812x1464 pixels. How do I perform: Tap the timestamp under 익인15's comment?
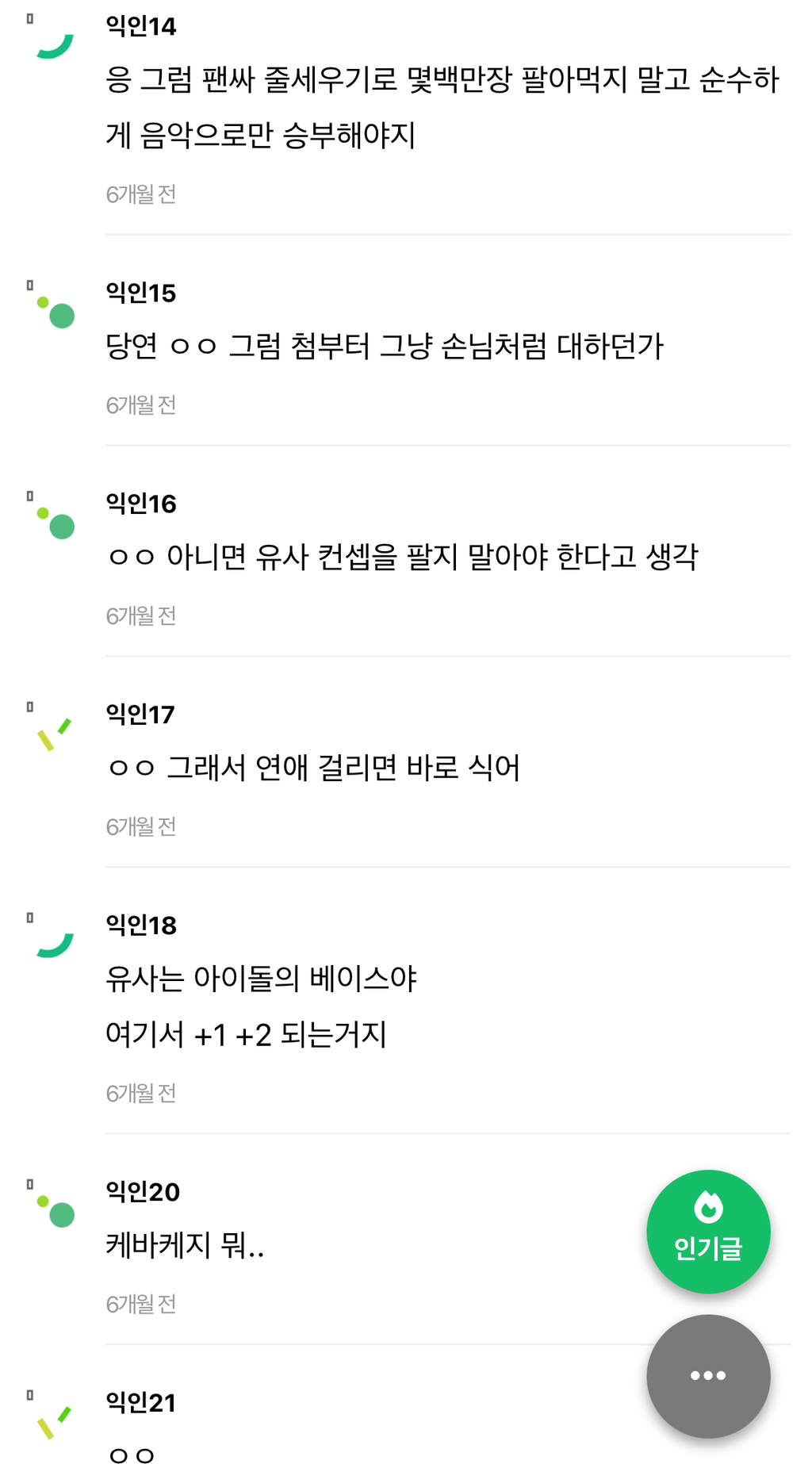[141, 405]
